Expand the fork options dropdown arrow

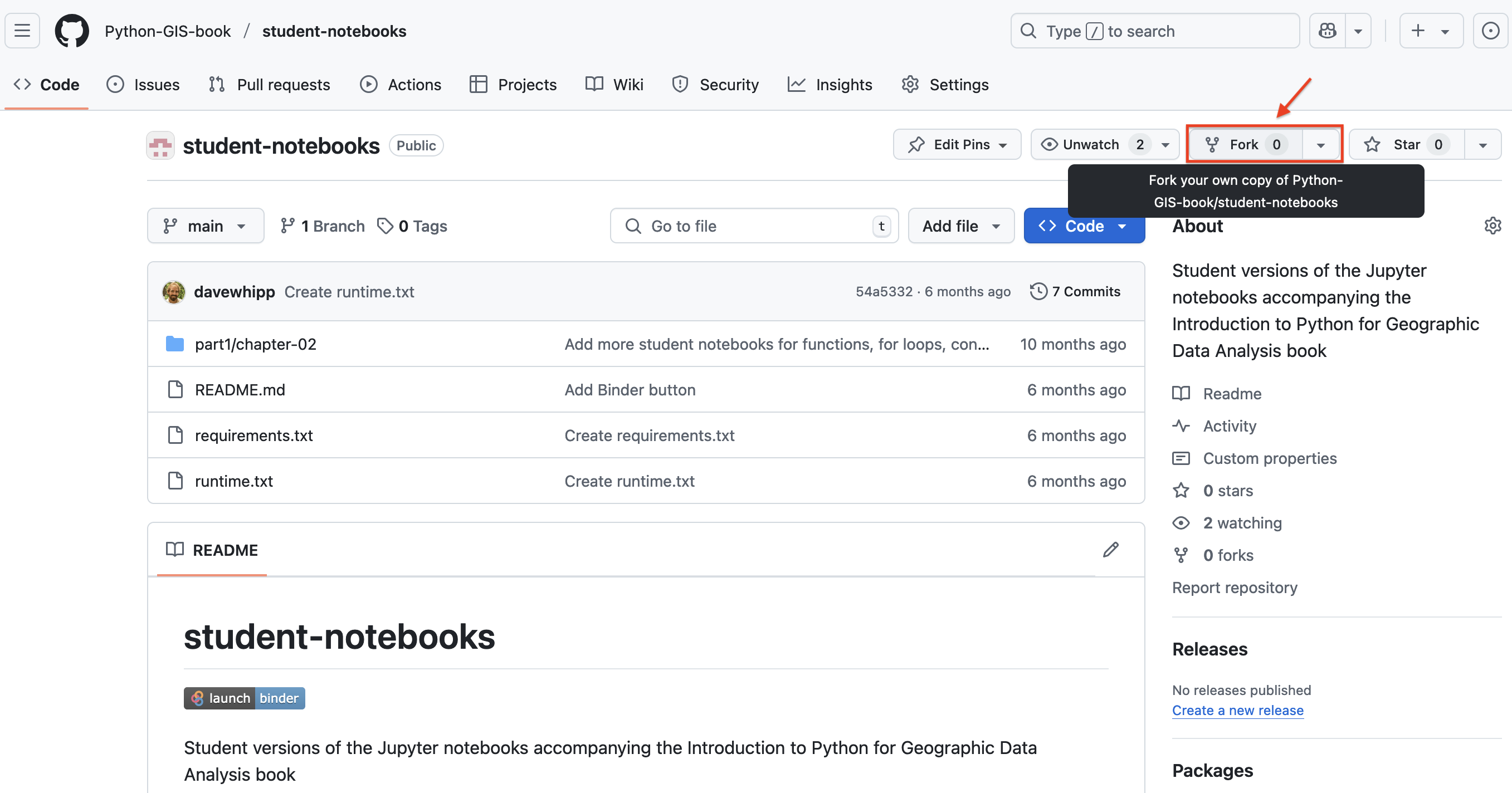(x=1321, y=144)
